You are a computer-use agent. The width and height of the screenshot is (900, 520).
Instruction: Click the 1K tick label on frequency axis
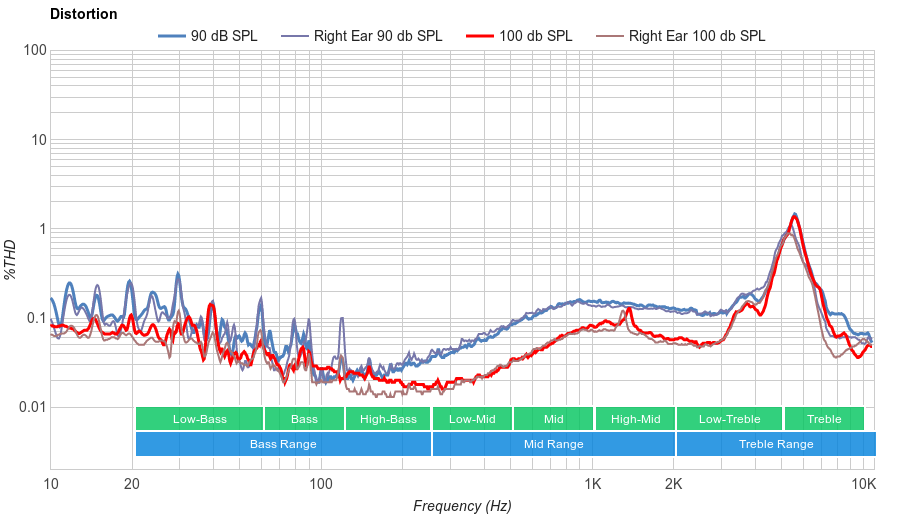point(592,484)
